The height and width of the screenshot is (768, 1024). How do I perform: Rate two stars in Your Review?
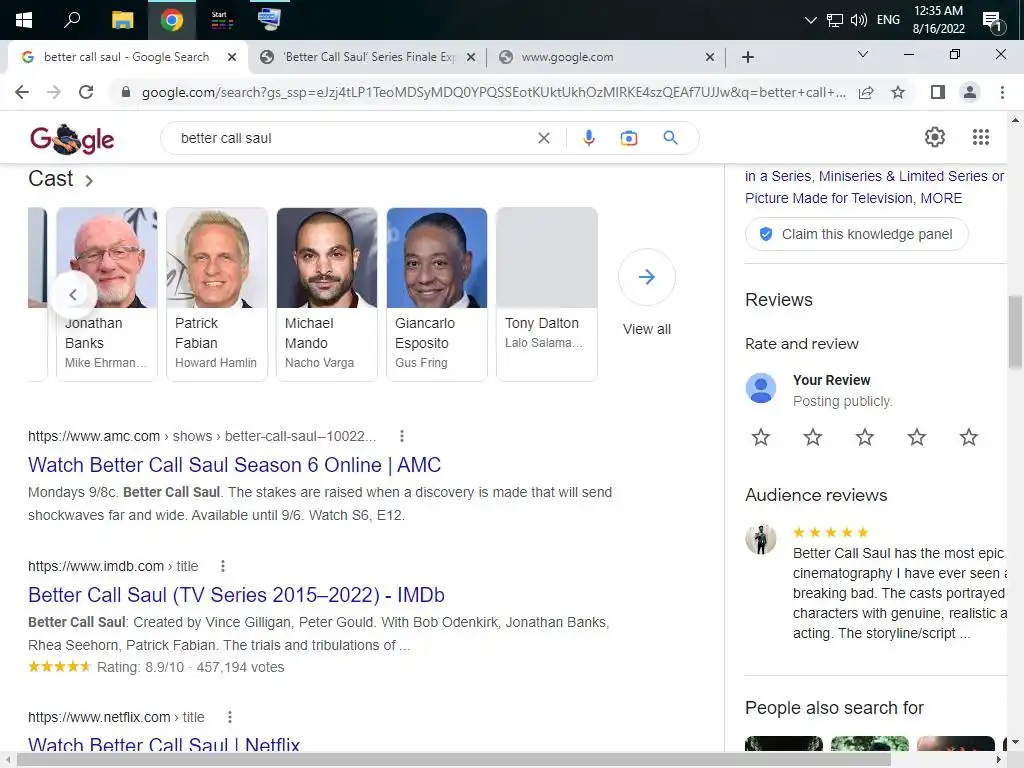coord(813,437)
